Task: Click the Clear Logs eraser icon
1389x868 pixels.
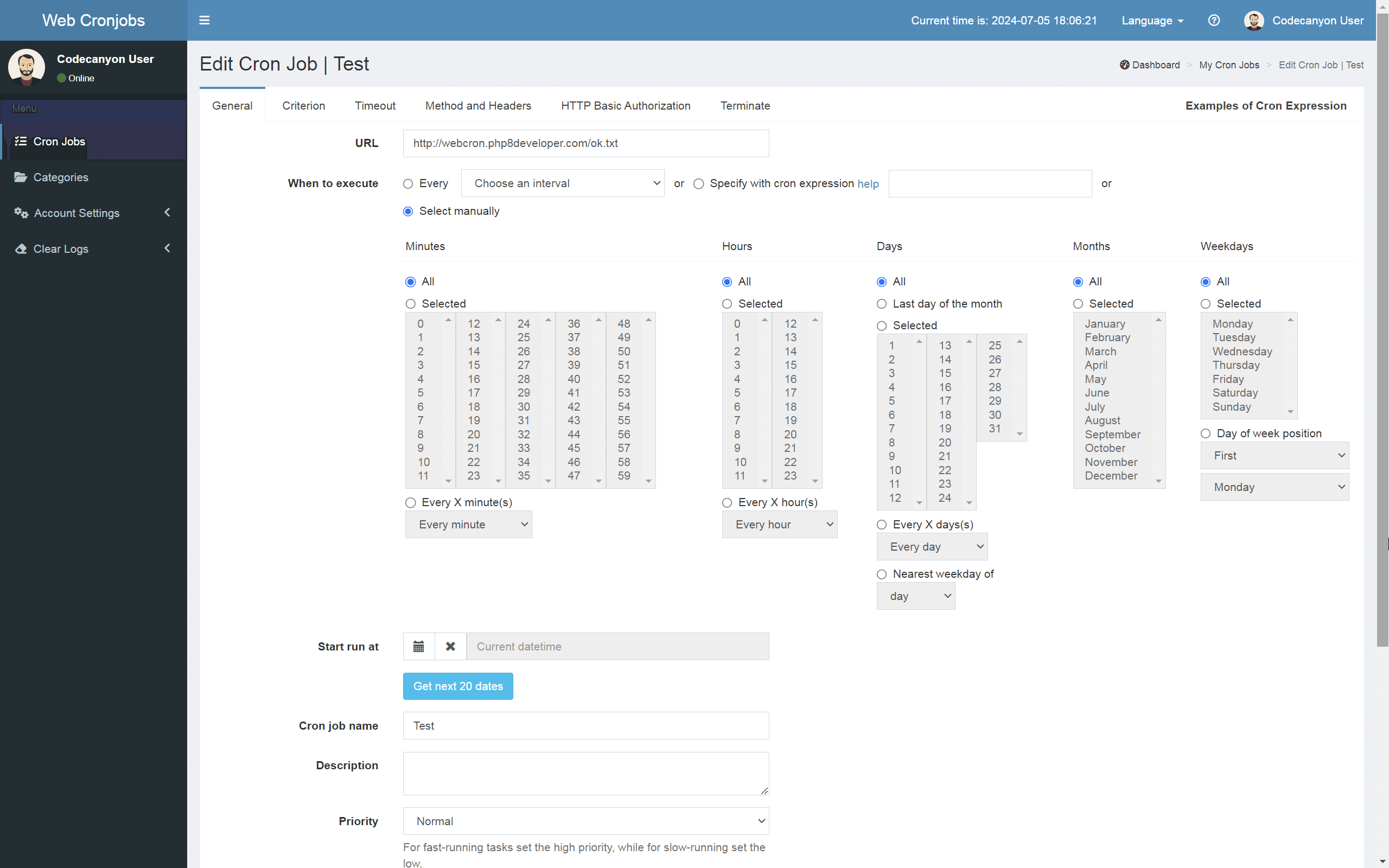Action: coord(21,248)
